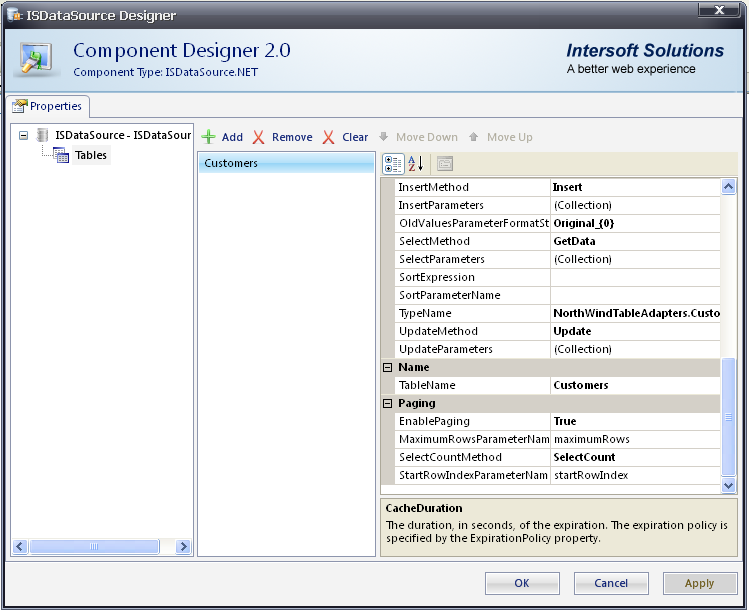Screen dimensions: 749x612
Task: Click the Remove button with red X
Action: click(x=282, y=137)
